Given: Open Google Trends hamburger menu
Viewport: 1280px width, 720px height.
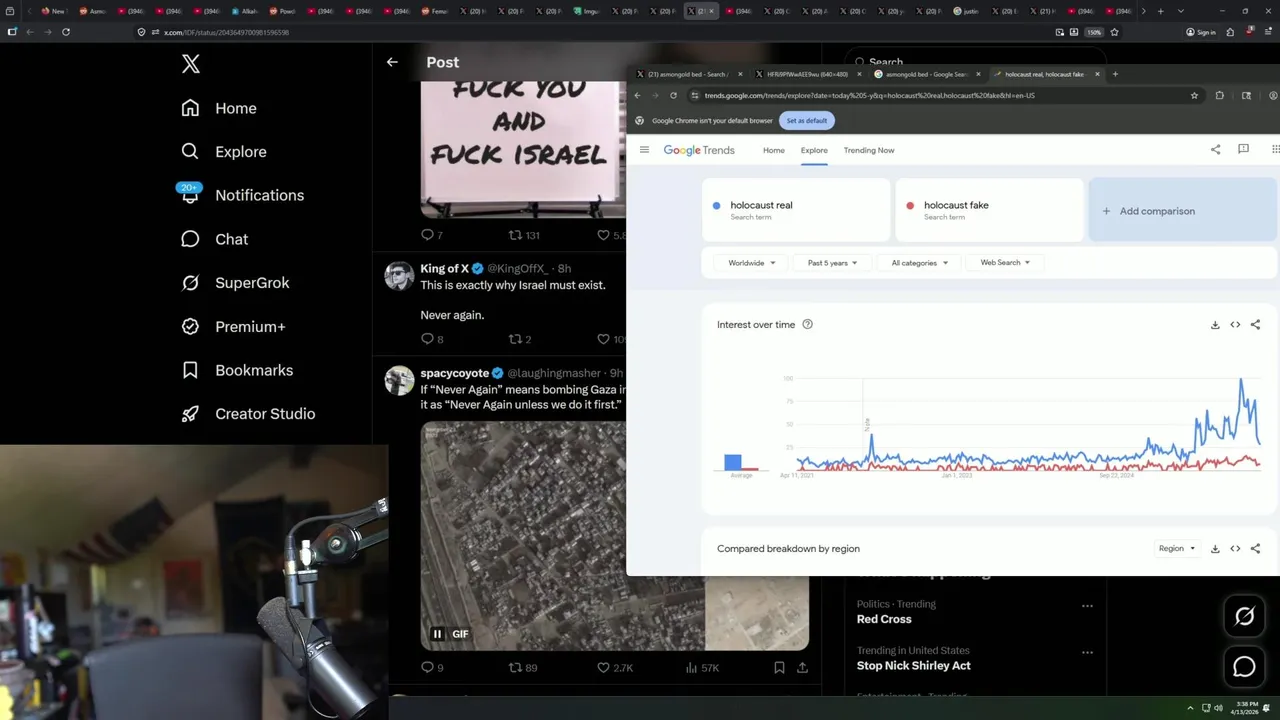Looking at the screenshot, I should [x=644, y=150].
